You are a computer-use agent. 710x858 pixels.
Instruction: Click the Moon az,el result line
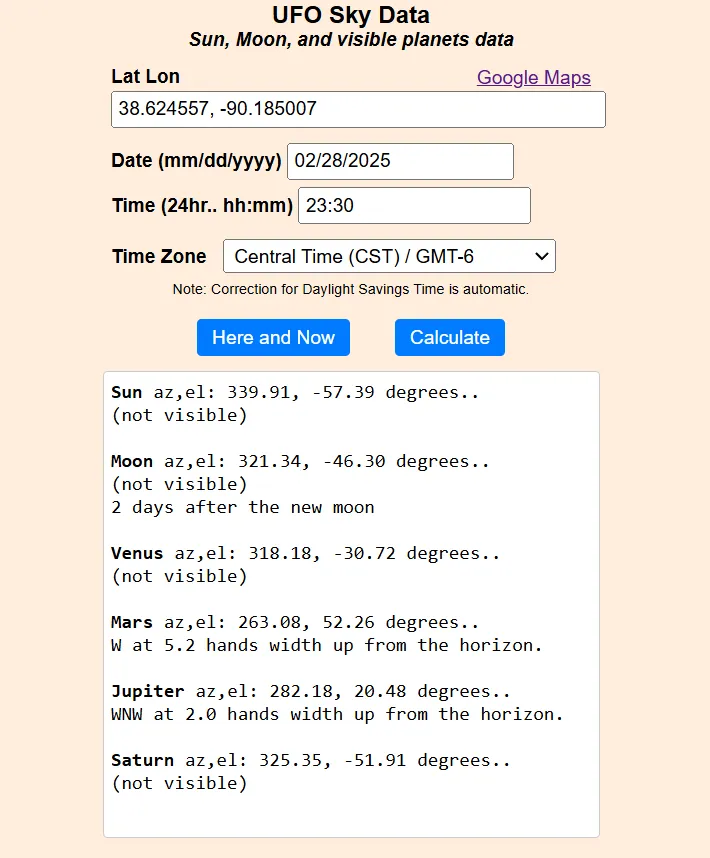point(300,461)
